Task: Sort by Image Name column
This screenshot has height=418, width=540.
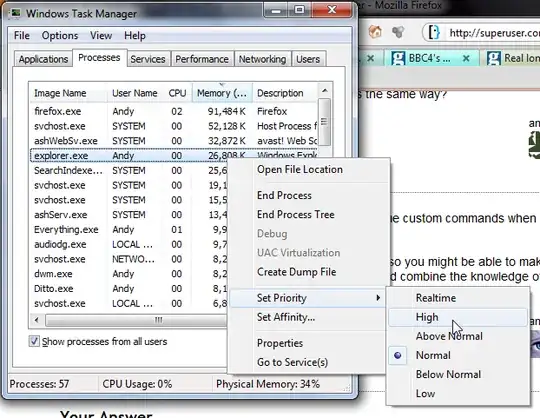Action: [68, 93]
